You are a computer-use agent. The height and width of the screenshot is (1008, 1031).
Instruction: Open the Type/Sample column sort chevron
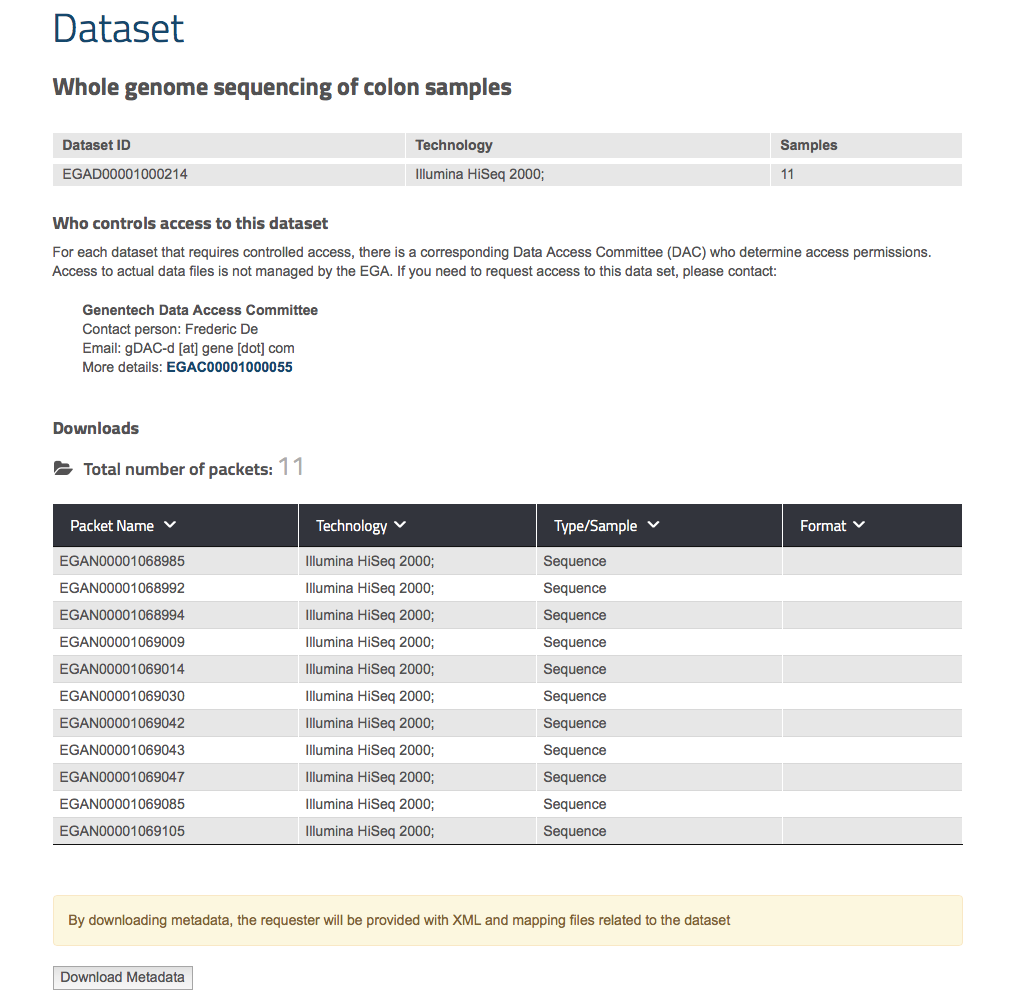pos(653,525)
